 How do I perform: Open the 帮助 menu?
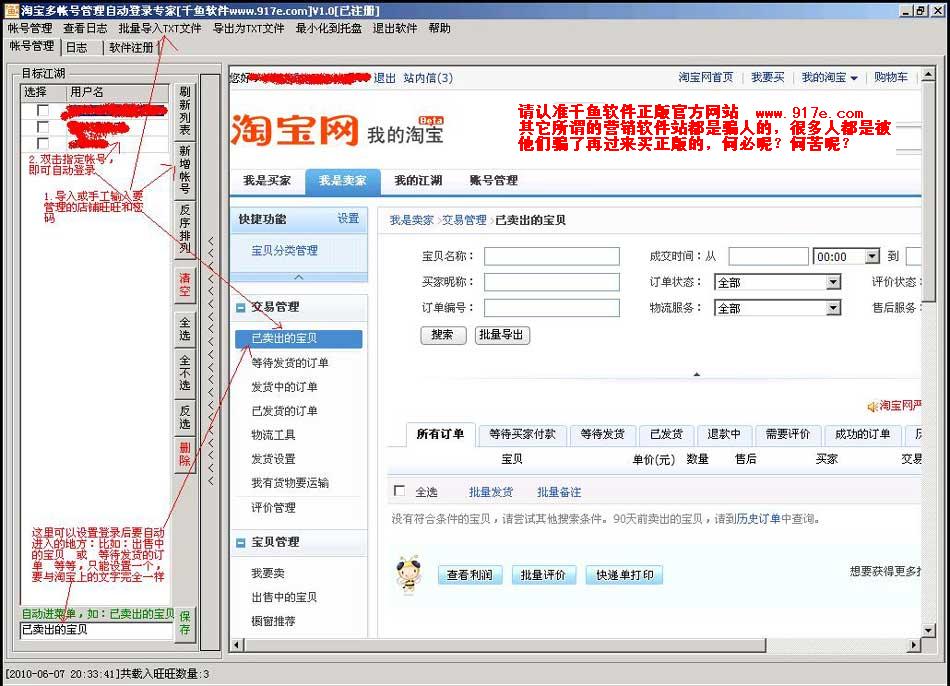(439, 28)
